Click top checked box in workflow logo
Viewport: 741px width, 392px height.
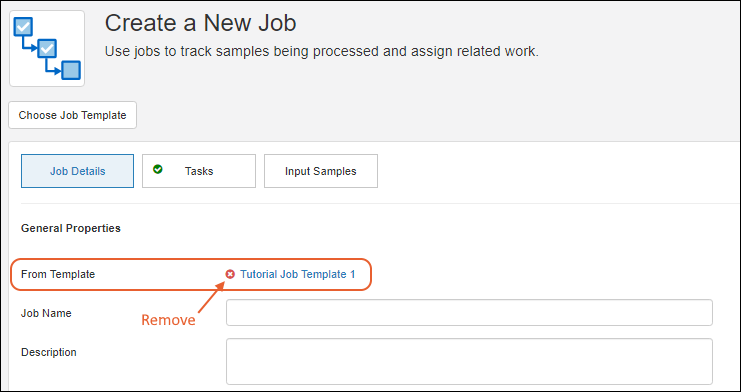click(x=23, y=26)
